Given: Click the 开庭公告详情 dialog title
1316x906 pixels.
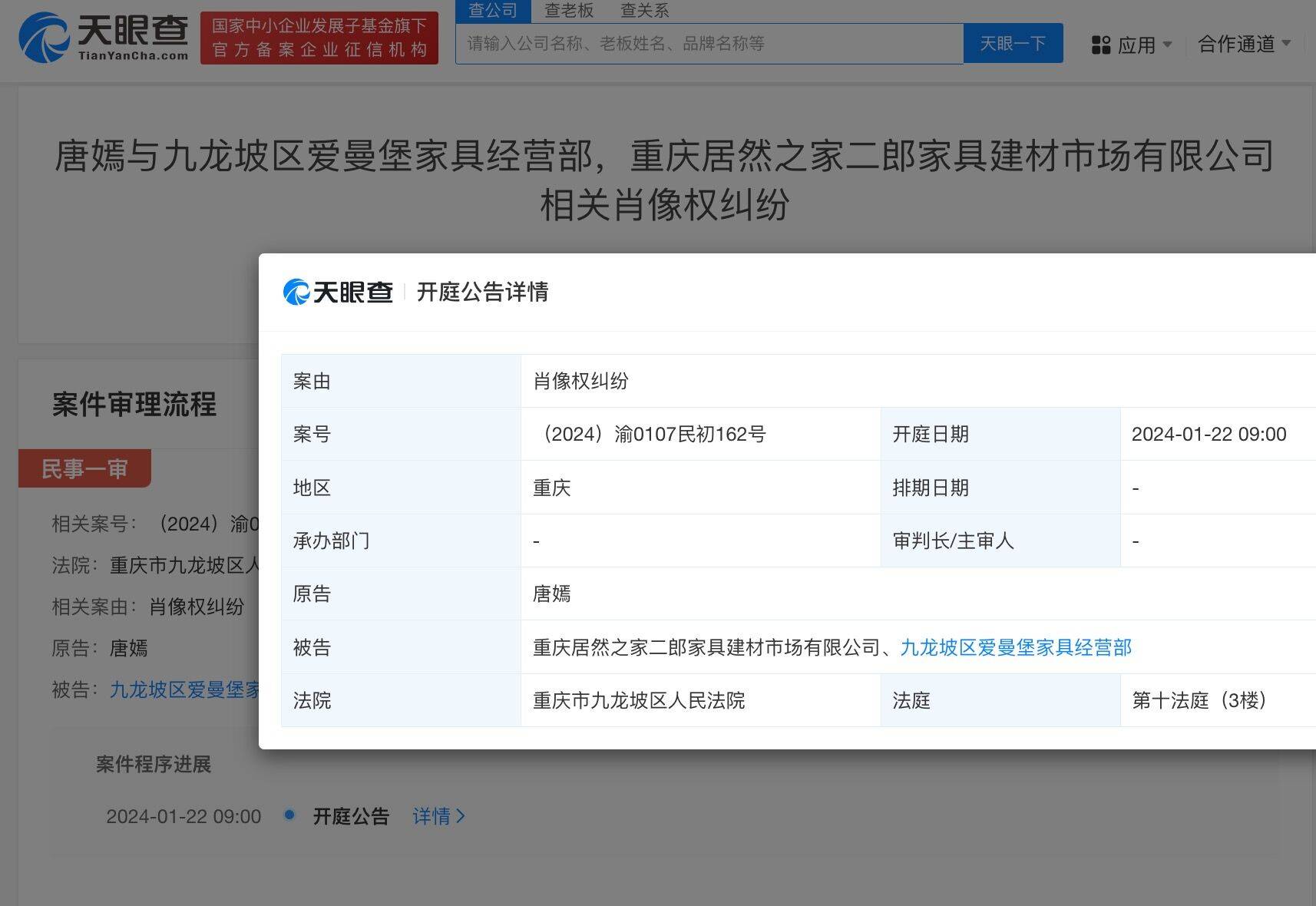Looking at the screenshot, I should (x=482, y=292).
